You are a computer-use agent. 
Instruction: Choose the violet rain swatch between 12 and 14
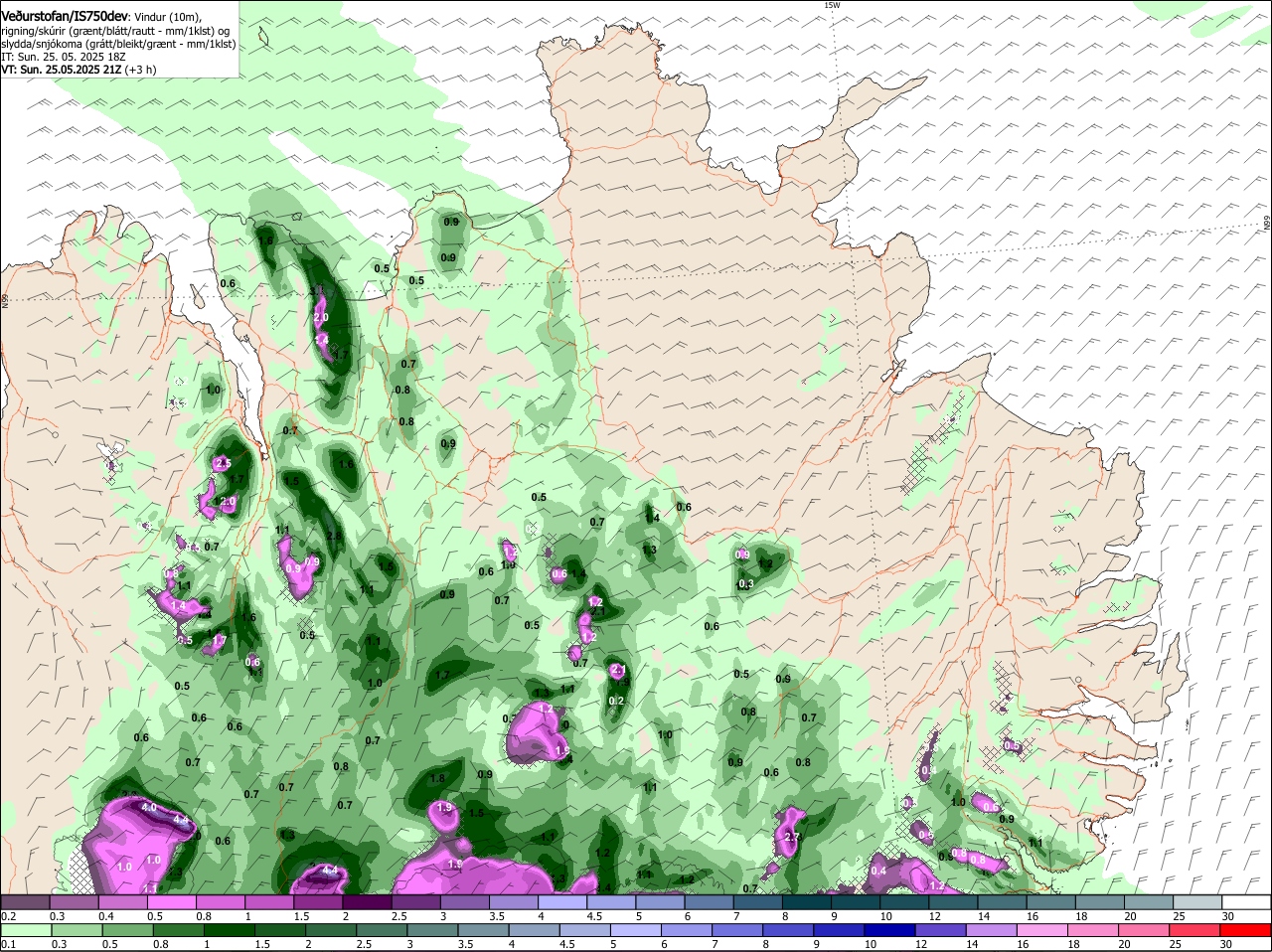pyautogui.click(x=938, y=931)
